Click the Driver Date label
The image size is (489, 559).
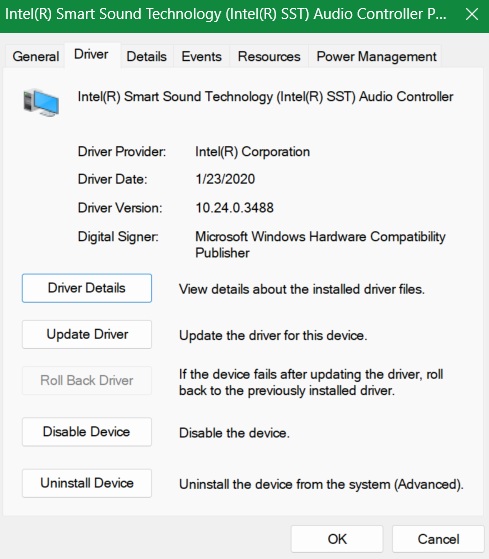click(112, 179)
